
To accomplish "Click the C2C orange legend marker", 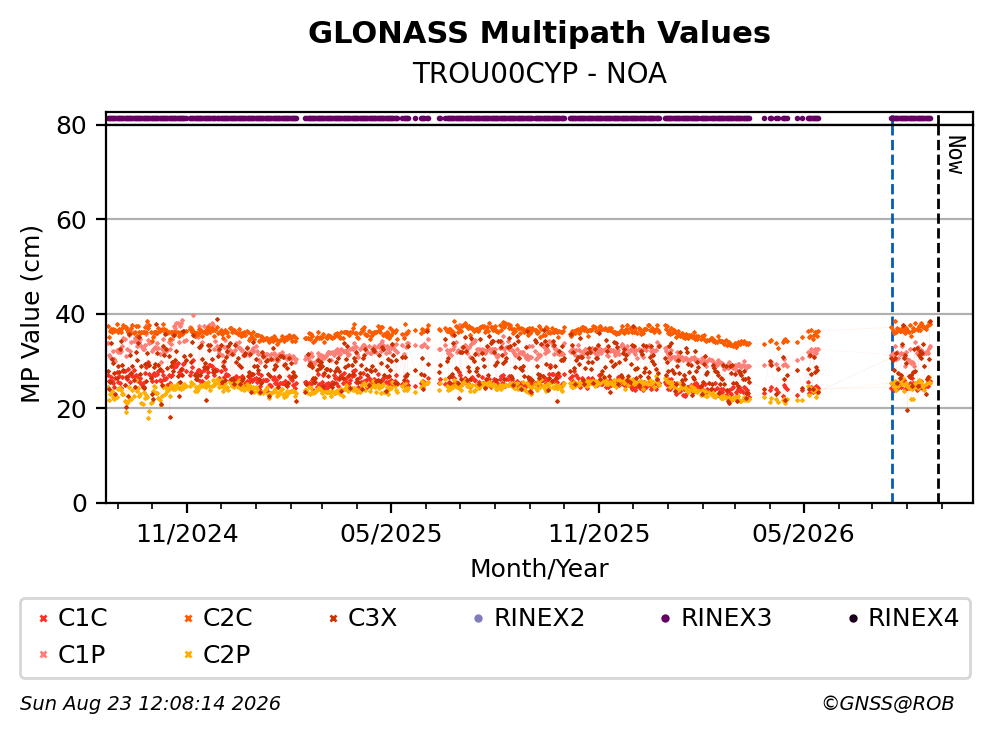I will click(x=188, y=618).
